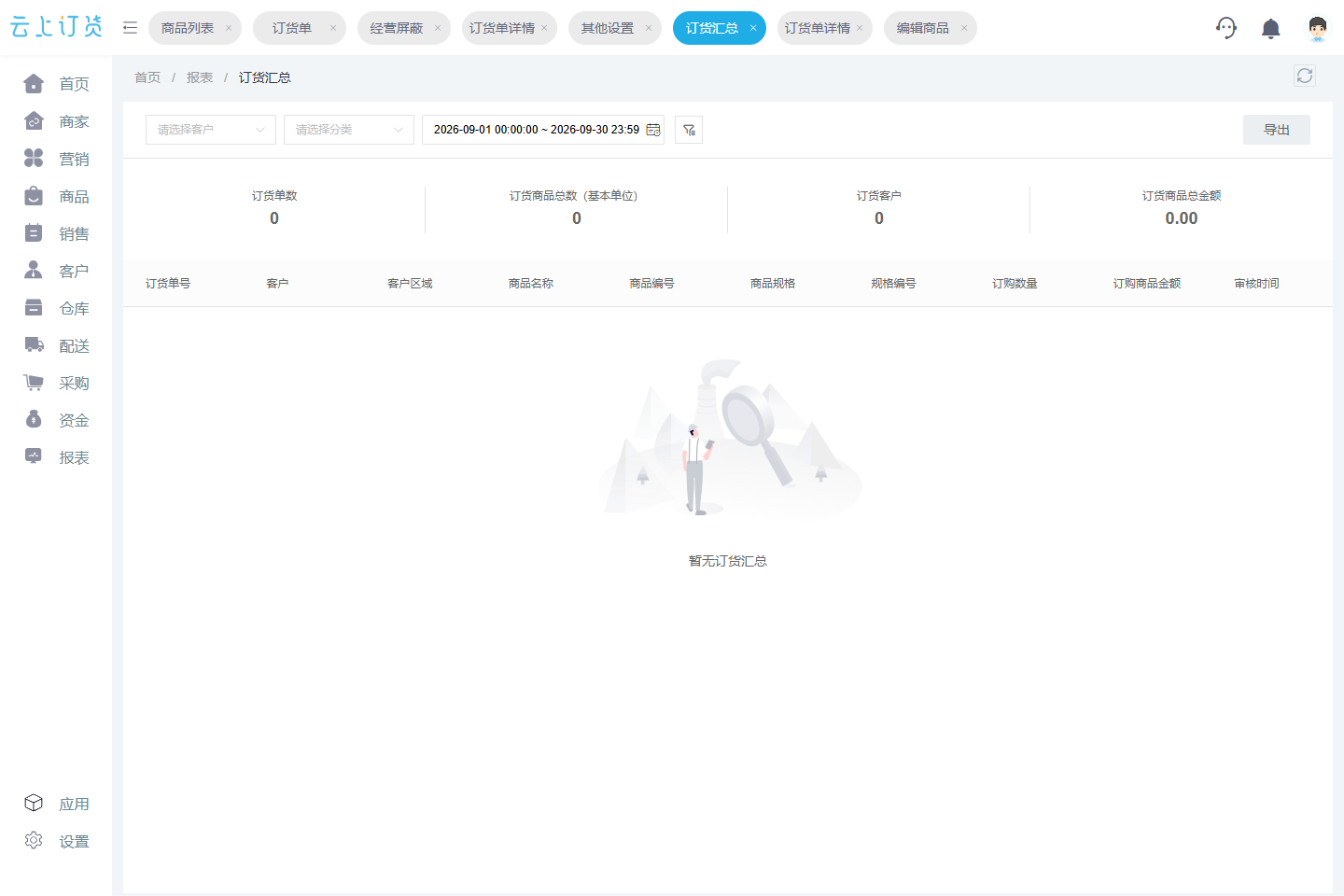The image size is (1344, 896).
Task: Click the 审核时间 column header
Action: point(1256,284)
